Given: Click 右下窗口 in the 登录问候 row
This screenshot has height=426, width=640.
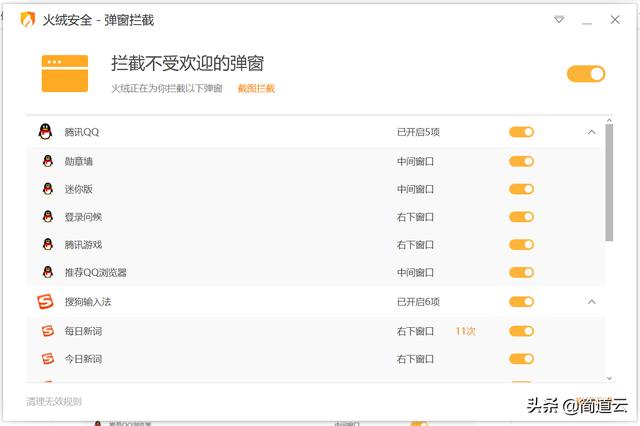Looking at the screenshot, I should pyautogui.click(x=415, y=217).
